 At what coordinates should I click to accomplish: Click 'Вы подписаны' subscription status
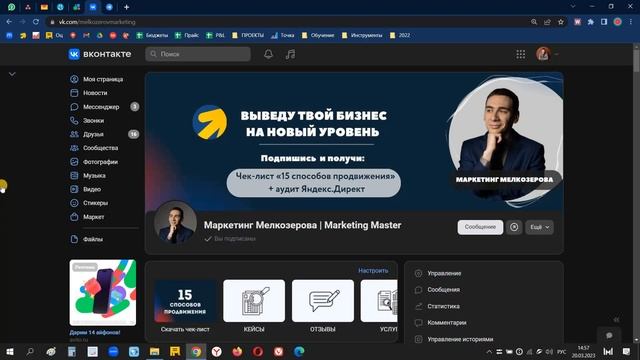coord(230,239)
